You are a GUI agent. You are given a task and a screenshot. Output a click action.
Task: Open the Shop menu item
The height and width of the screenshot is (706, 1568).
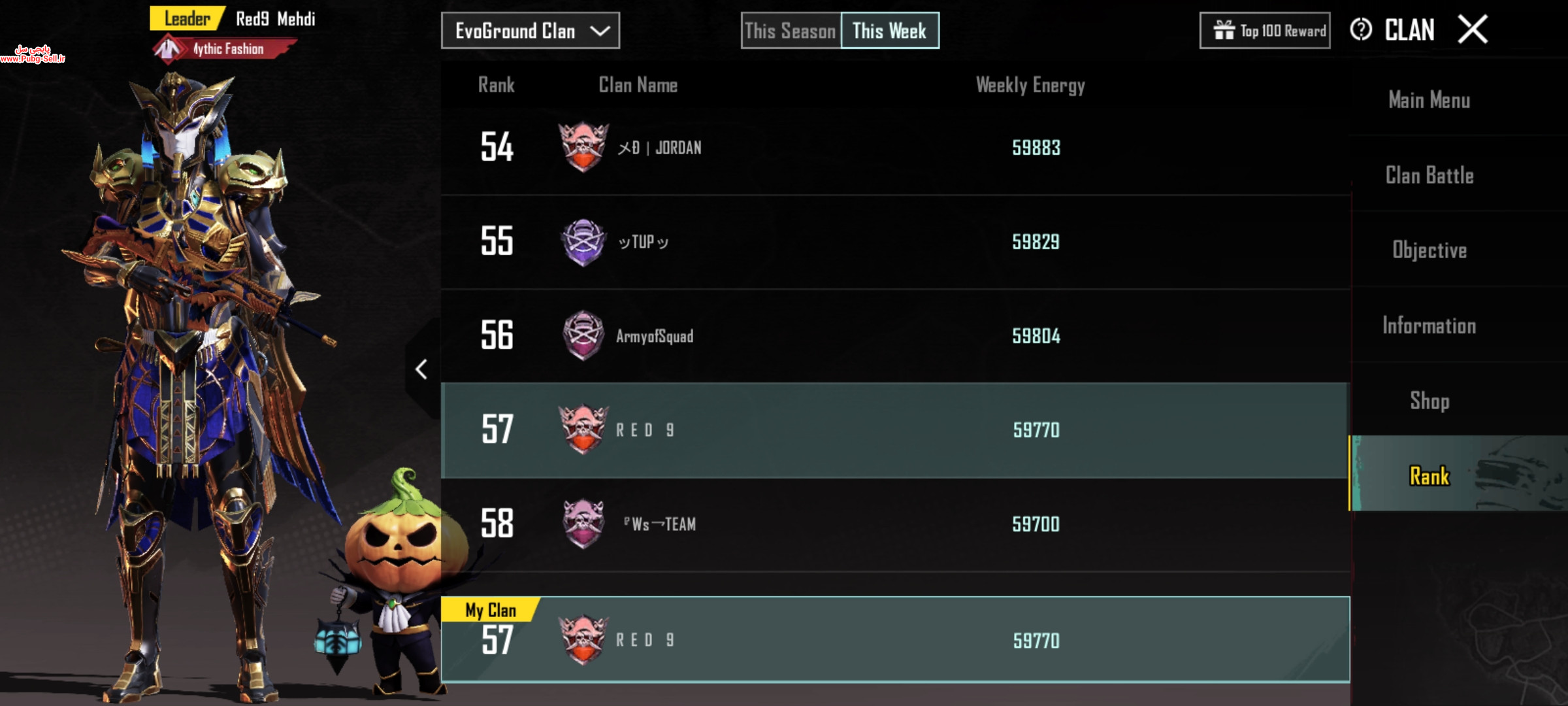point(1429,401)
